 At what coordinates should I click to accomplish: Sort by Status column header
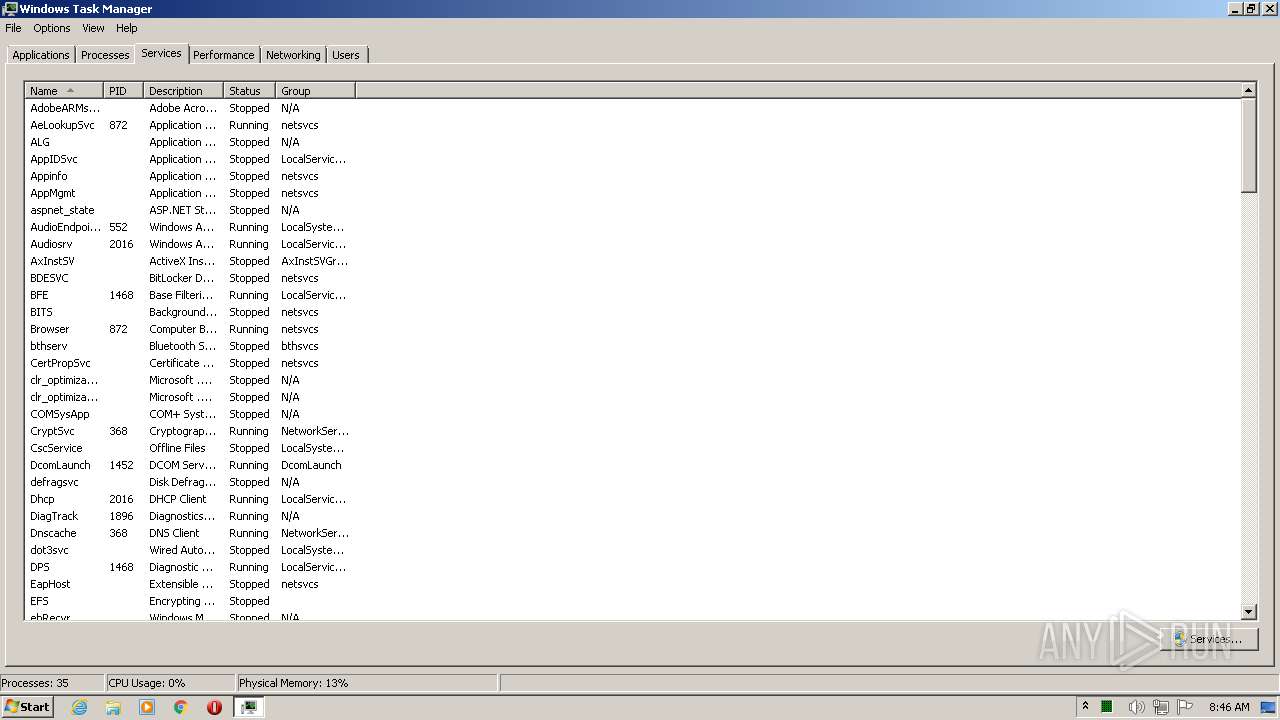(x=250, y=91)
